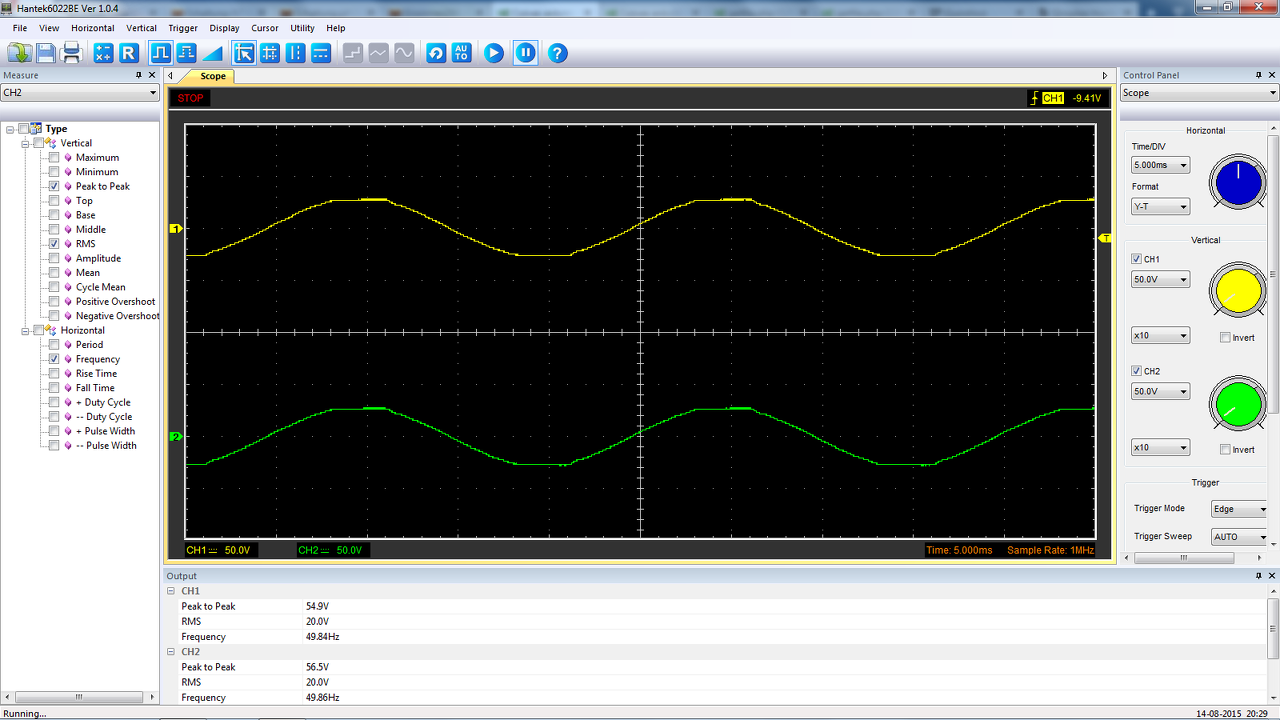Click the grey sine interpolation waveform icon
This screenshot has height=720, width=1280.
[404, 53]
